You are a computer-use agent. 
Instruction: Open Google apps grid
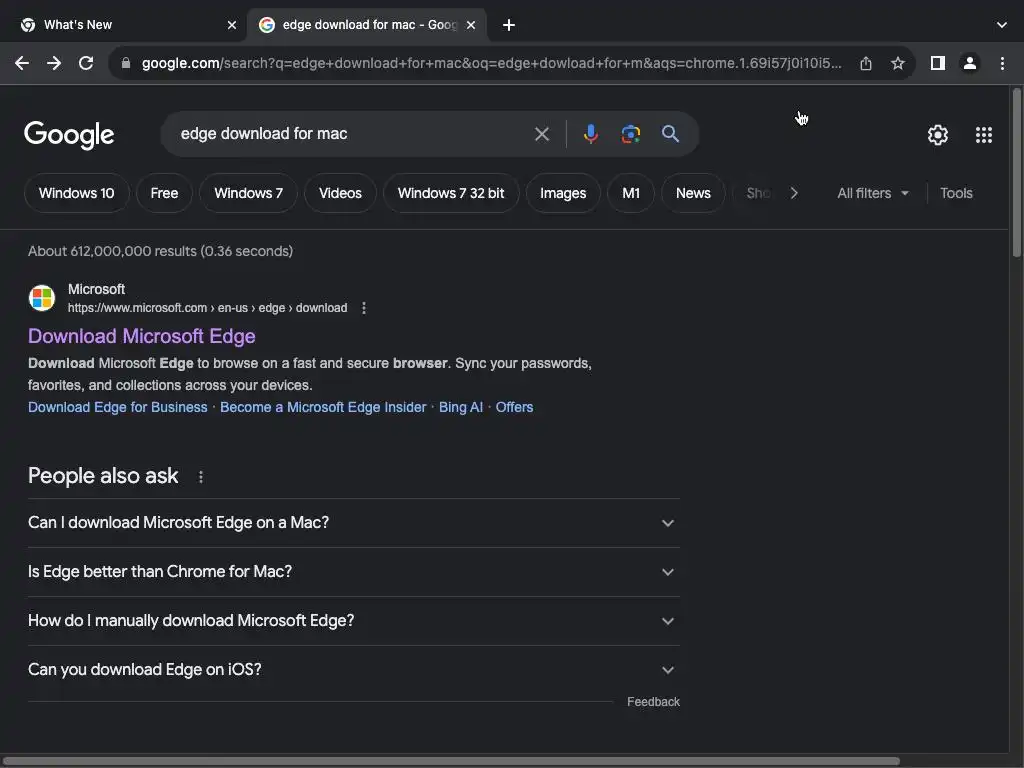point(984,135)
